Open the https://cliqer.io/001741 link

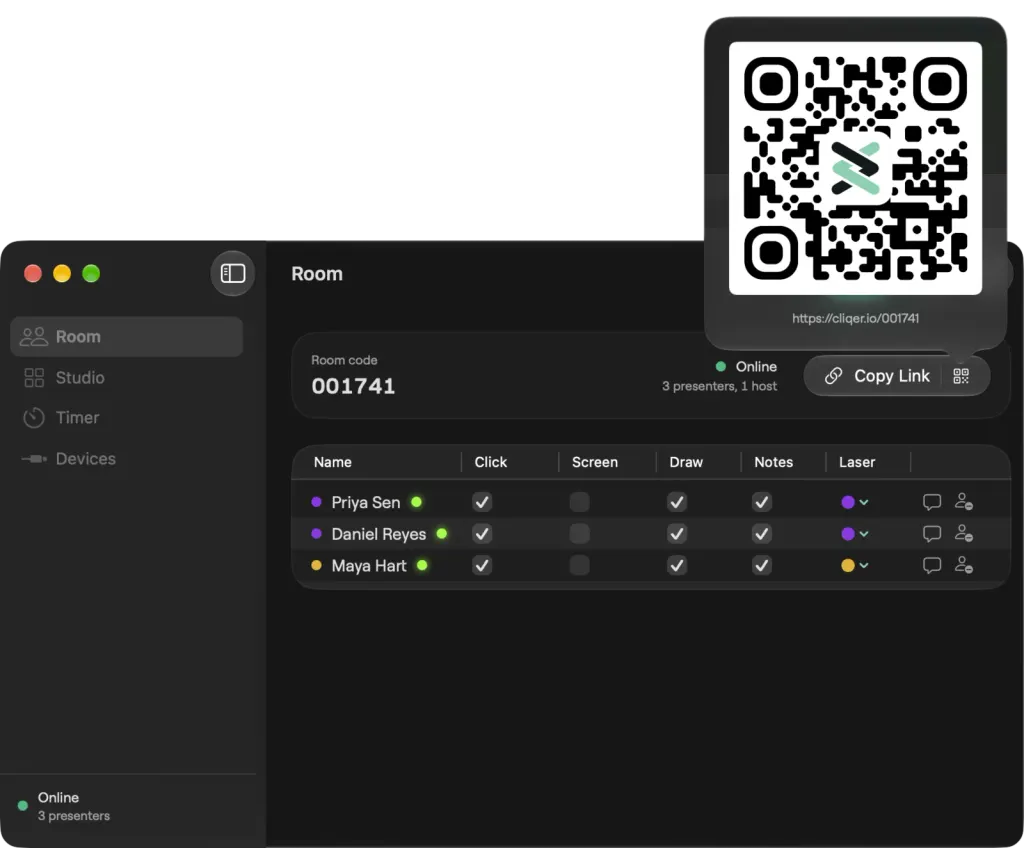click(x=855, y=318)
